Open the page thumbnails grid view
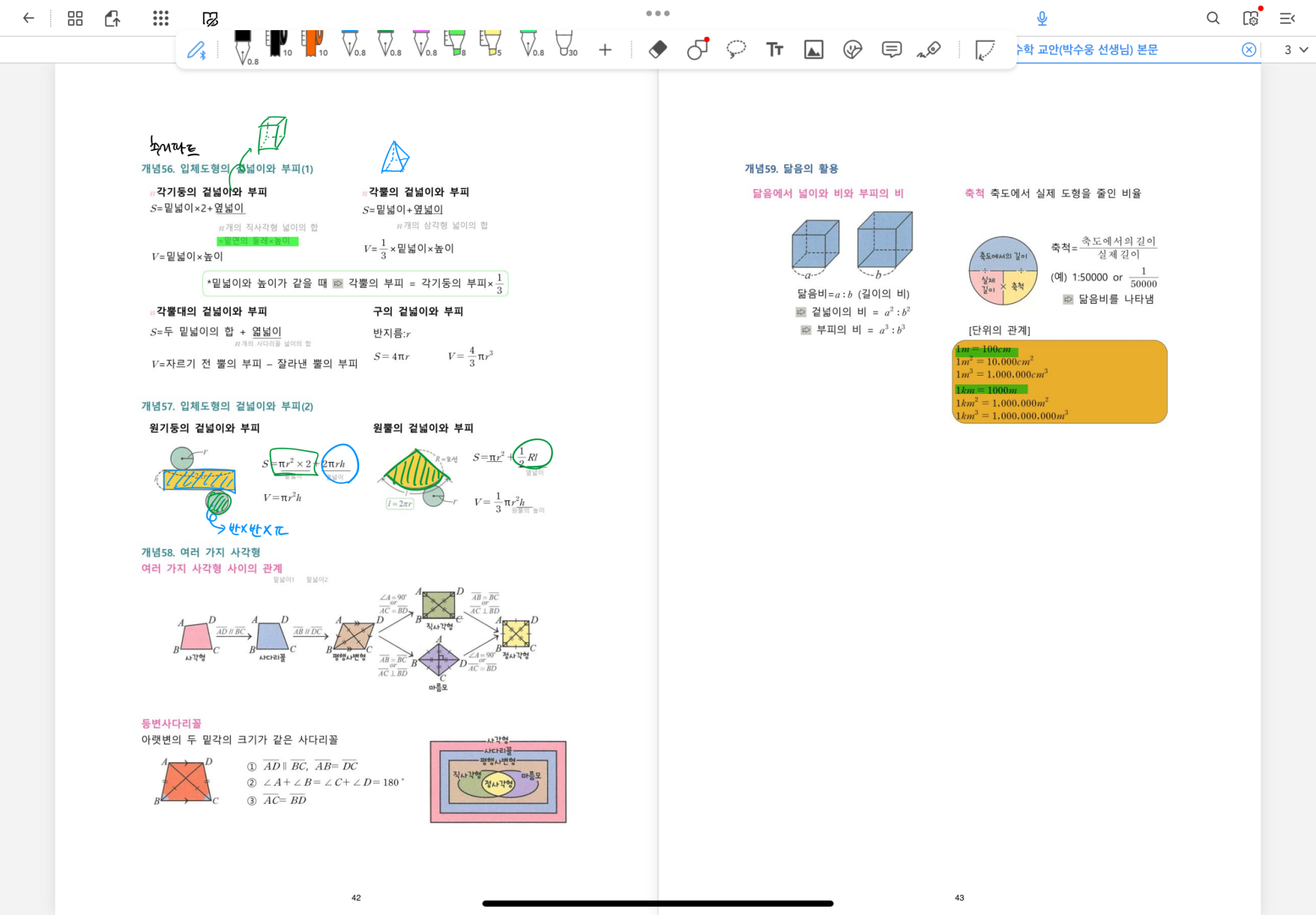The height and width of the screenshot is (915, 1316). [75, 19]
